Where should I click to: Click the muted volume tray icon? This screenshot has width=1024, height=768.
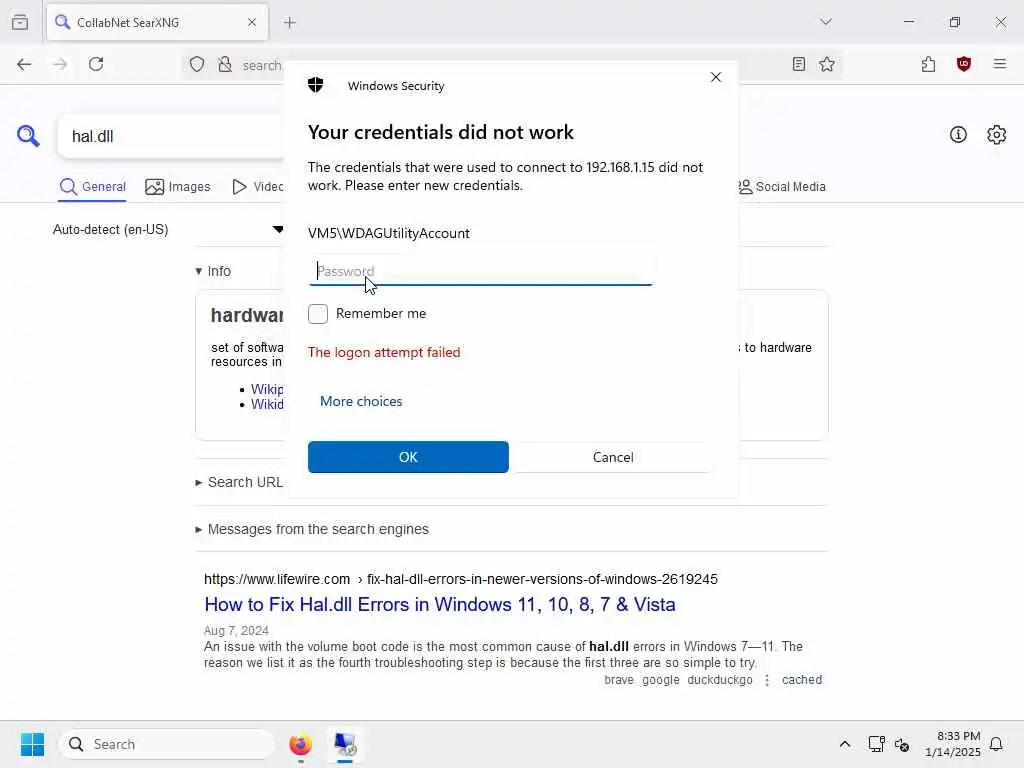(x=902, y=744)
